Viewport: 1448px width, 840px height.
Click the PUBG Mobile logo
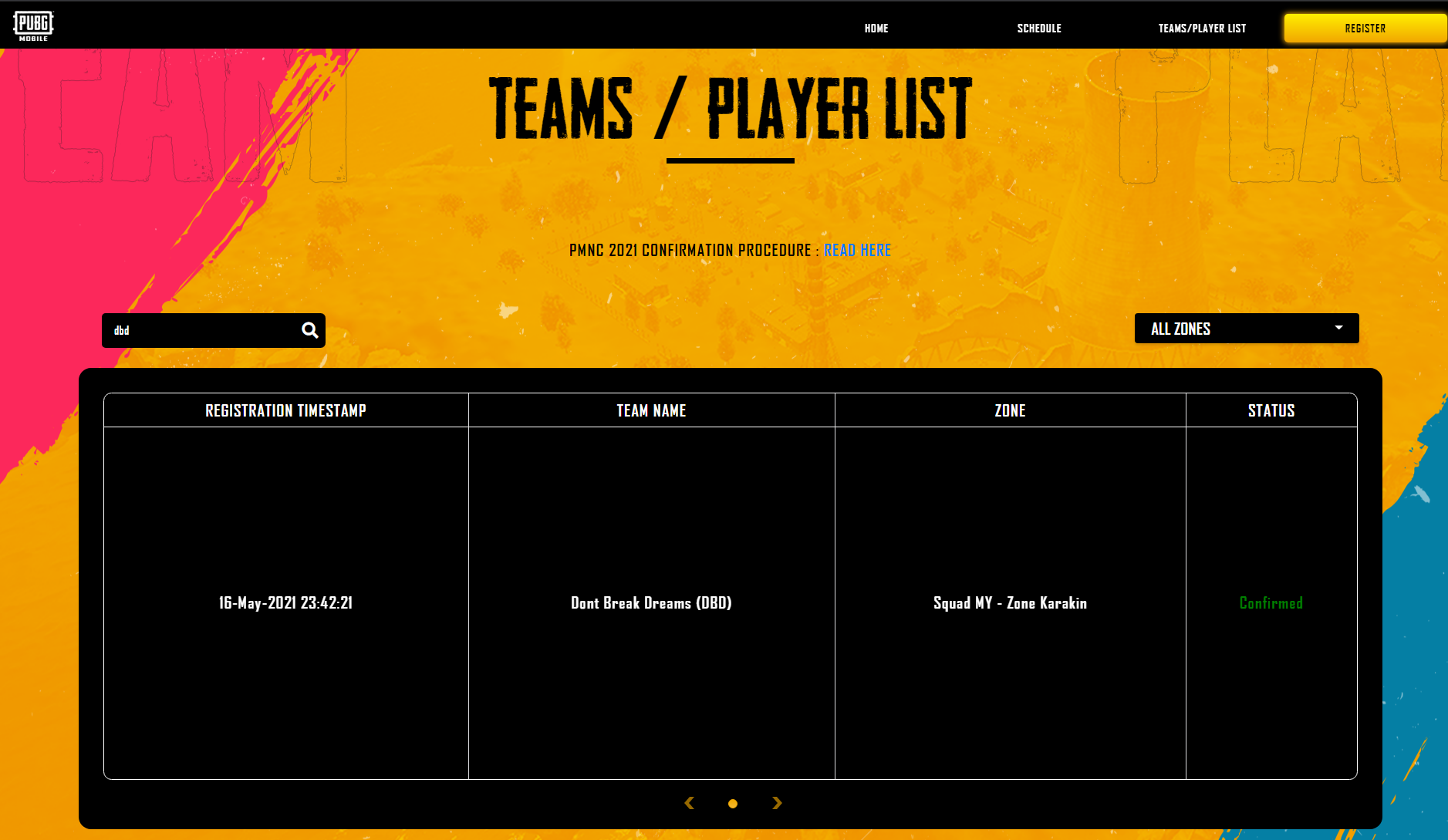tap(33, 25)
